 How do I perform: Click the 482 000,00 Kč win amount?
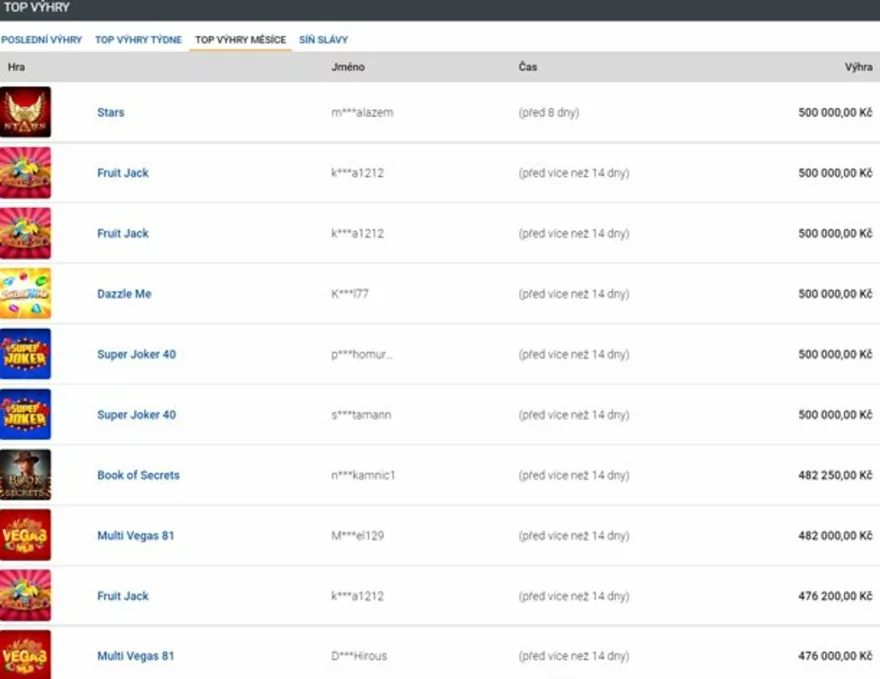(835, 535)
